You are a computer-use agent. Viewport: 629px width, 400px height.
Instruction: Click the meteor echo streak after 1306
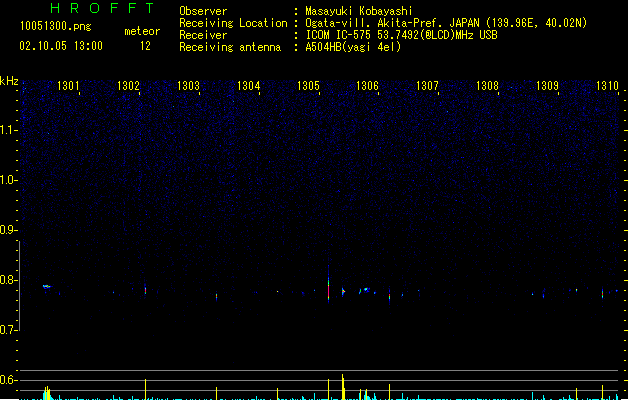coord(389,296)
